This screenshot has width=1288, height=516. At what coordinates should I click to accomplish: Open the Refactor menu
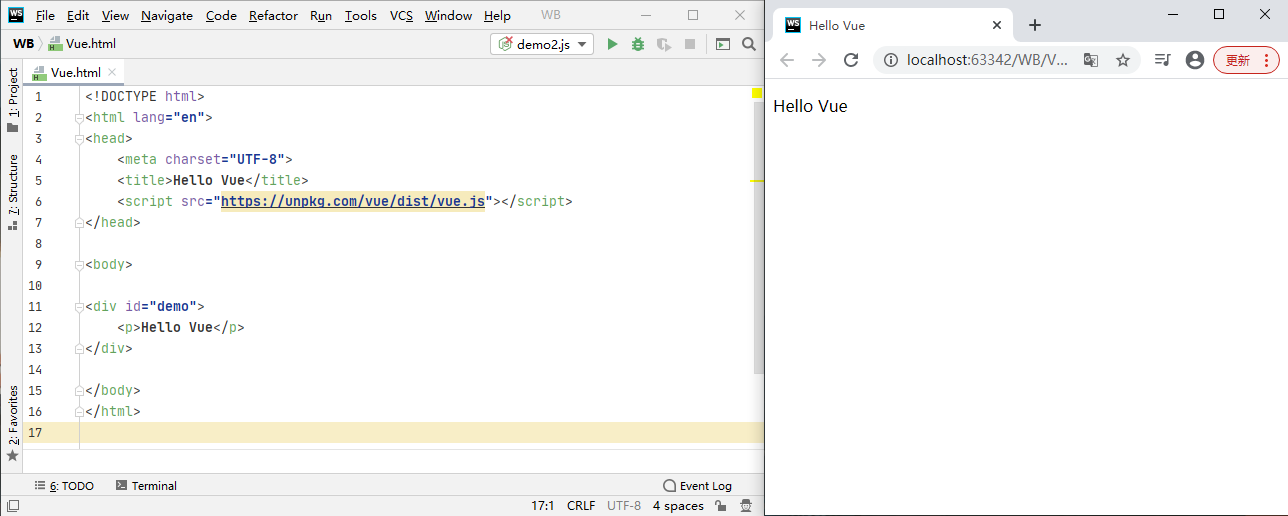click(x=273, y=16)
